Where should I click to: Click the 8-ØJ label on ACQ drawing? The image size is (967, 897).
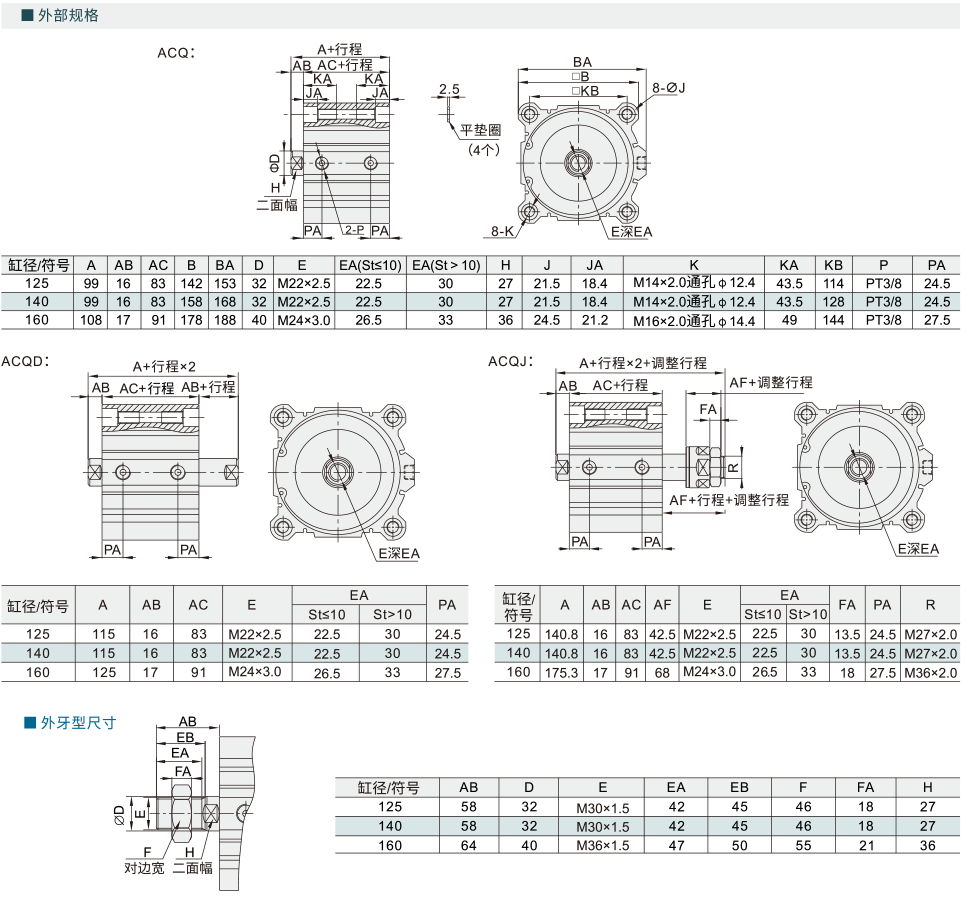point(669,88)
